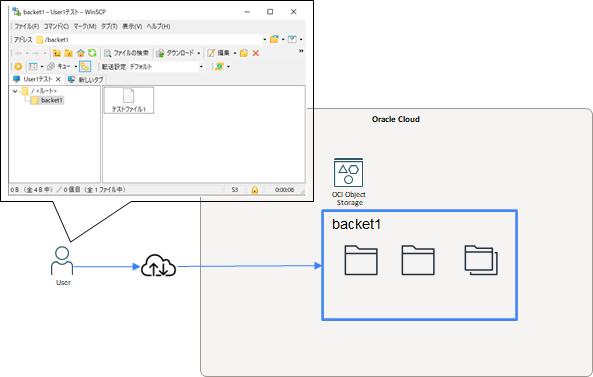Image resolution: width=593 pixels, height=377 pixels.
Task: Click the ファイルの検索 button
Action: (126, 53)
